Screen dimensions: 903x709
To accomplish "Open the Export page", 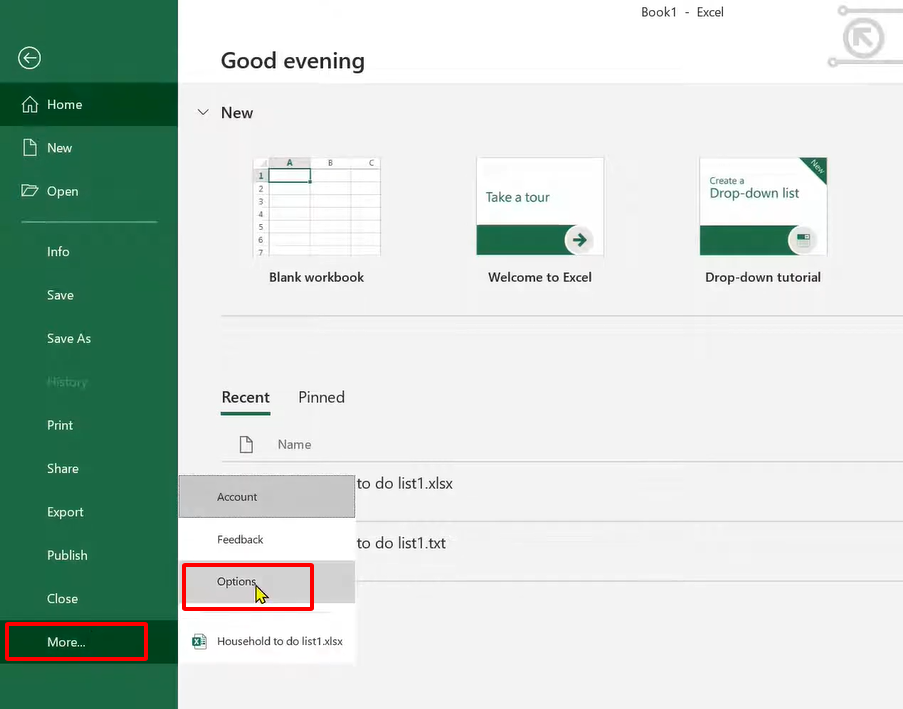I will tap(89, 512).
